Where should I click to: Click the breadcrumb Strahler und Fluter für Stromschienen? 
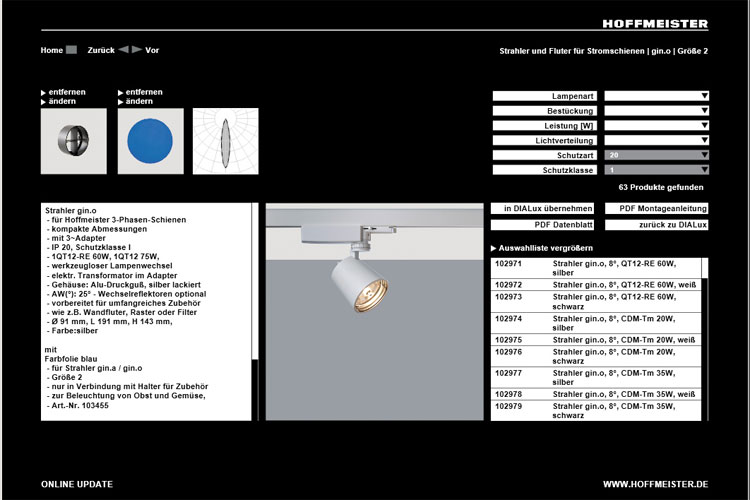click(x=572, y=51)
